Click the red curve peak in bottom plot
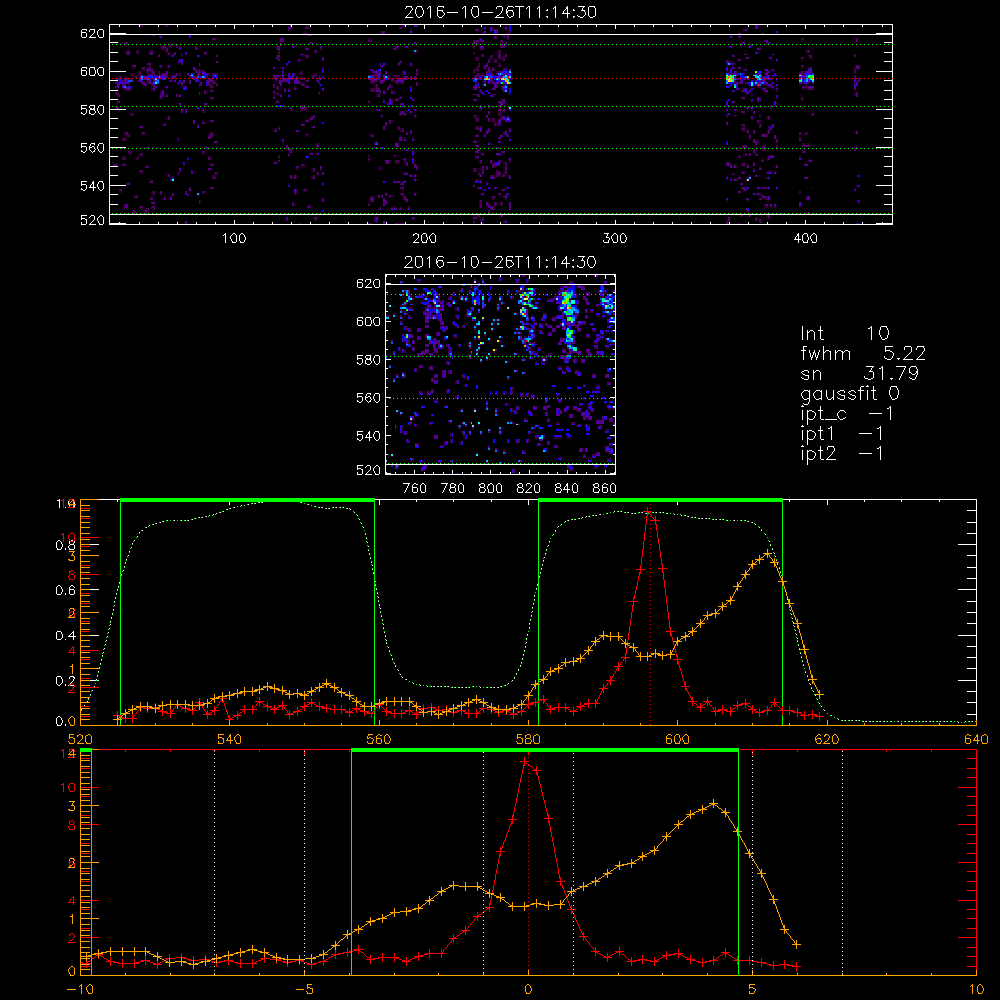This screenshot has width=1000, height=1000. (526, 761)
